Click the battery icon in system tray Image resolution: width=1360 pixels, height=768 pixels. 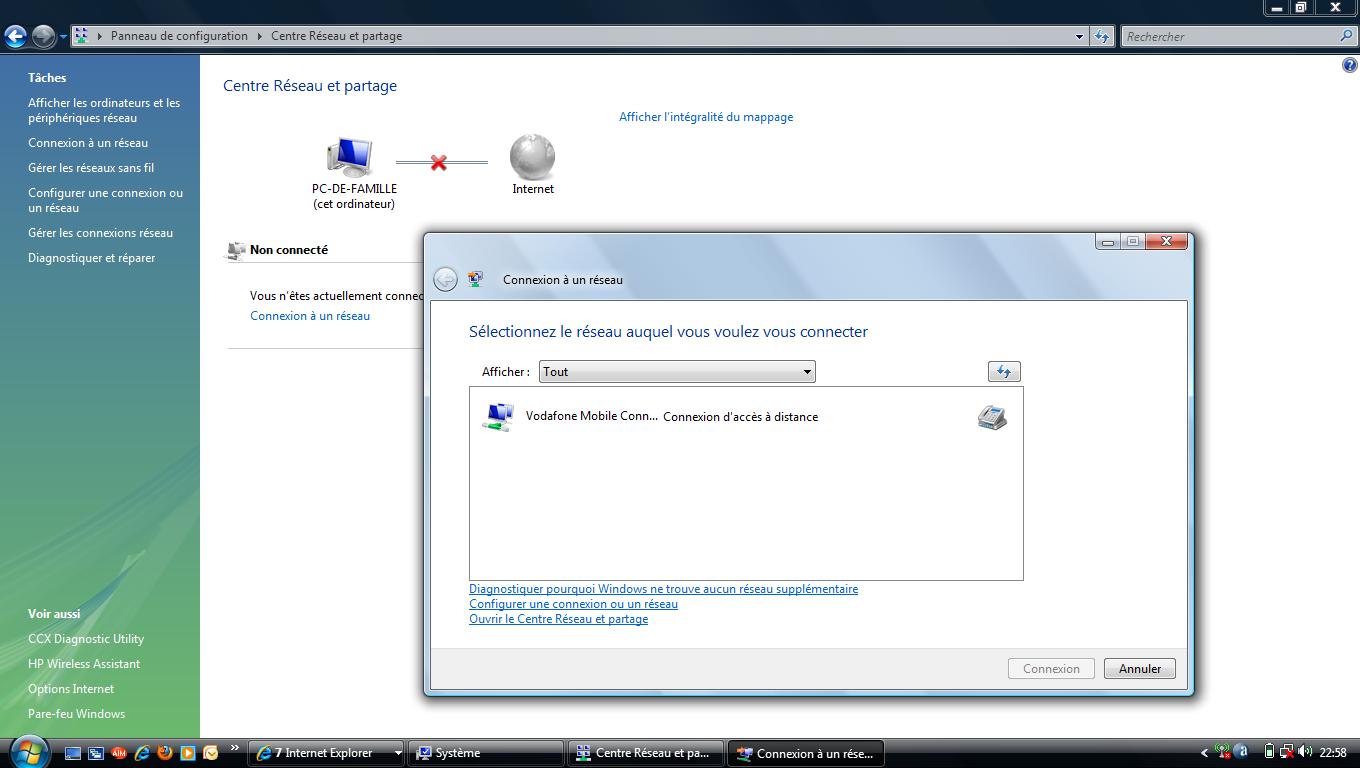click(1269, 752)
